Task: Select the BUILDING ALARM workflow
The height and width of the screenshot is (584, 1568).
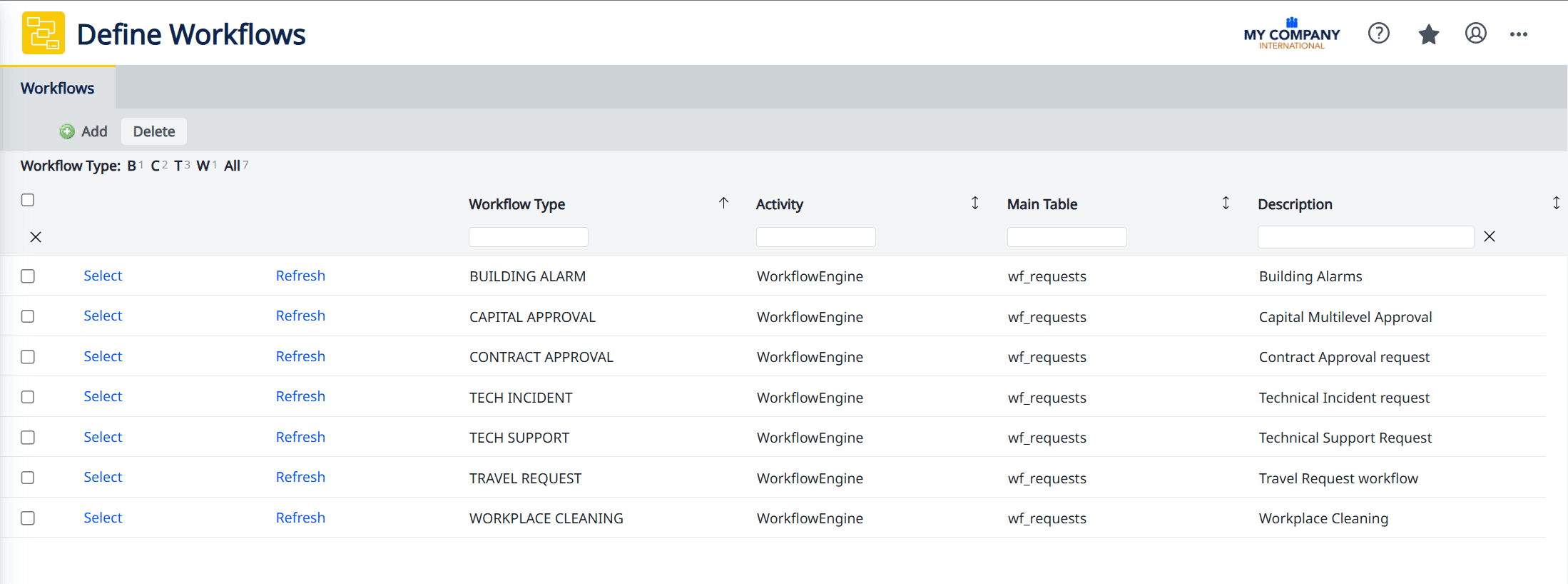Action: click(103, 276)
